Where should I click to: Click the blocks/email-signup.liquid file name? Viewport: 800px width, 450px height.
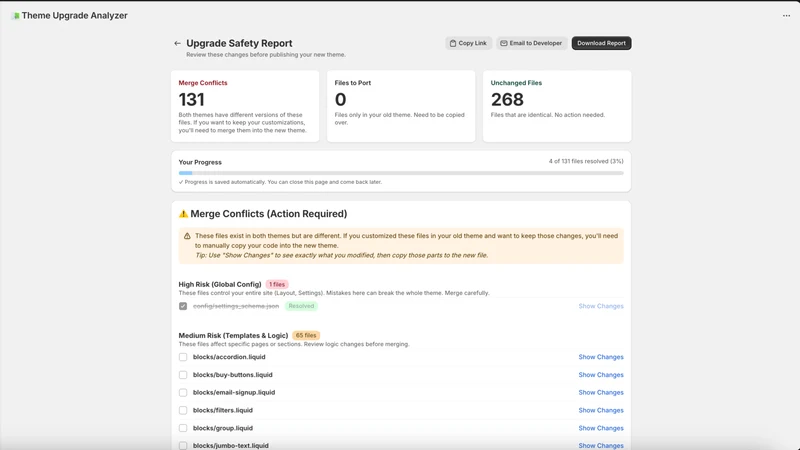click(234, 393)
